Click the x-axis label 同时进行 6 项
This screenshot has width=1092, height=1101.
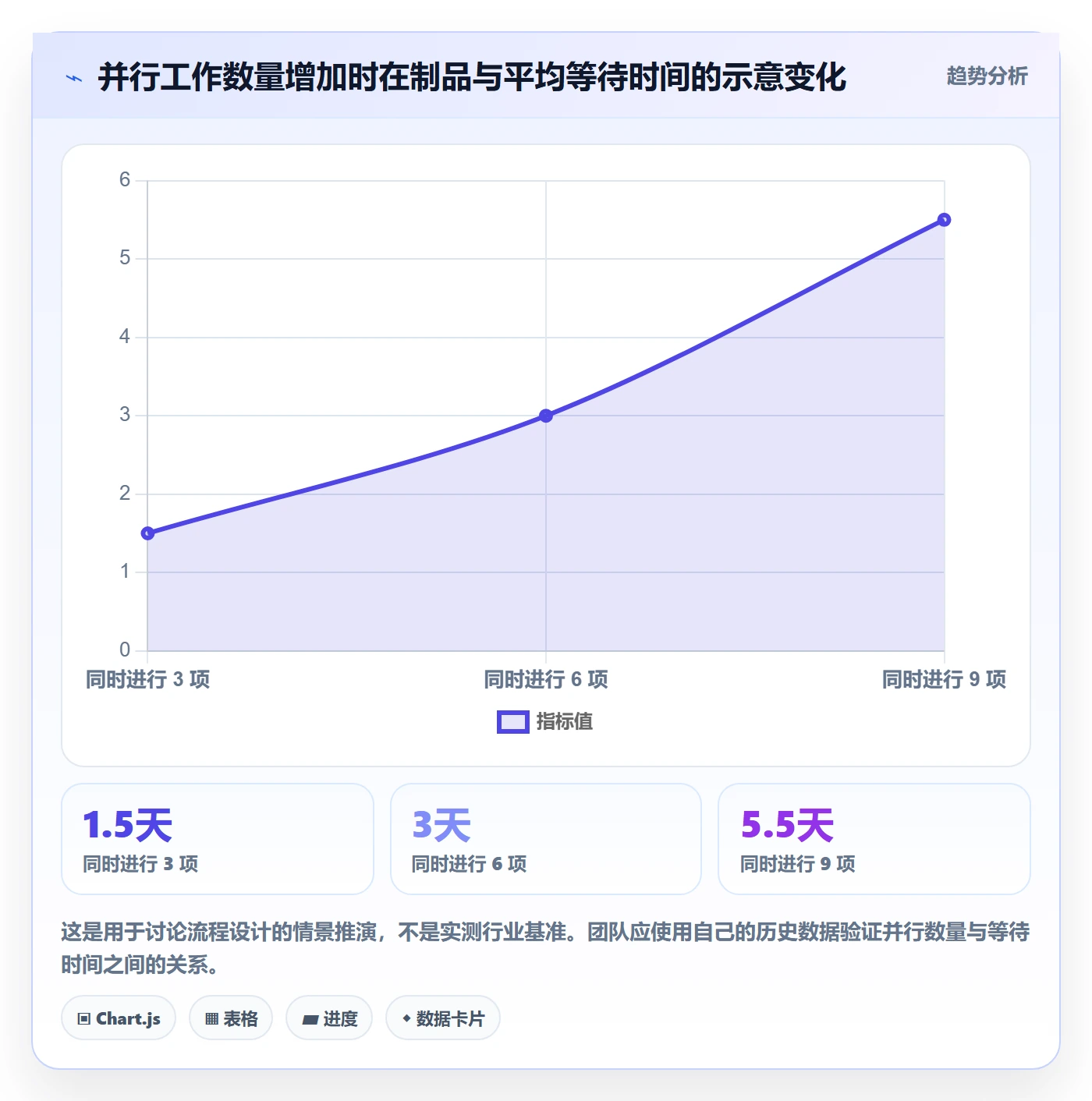[546, 679]
